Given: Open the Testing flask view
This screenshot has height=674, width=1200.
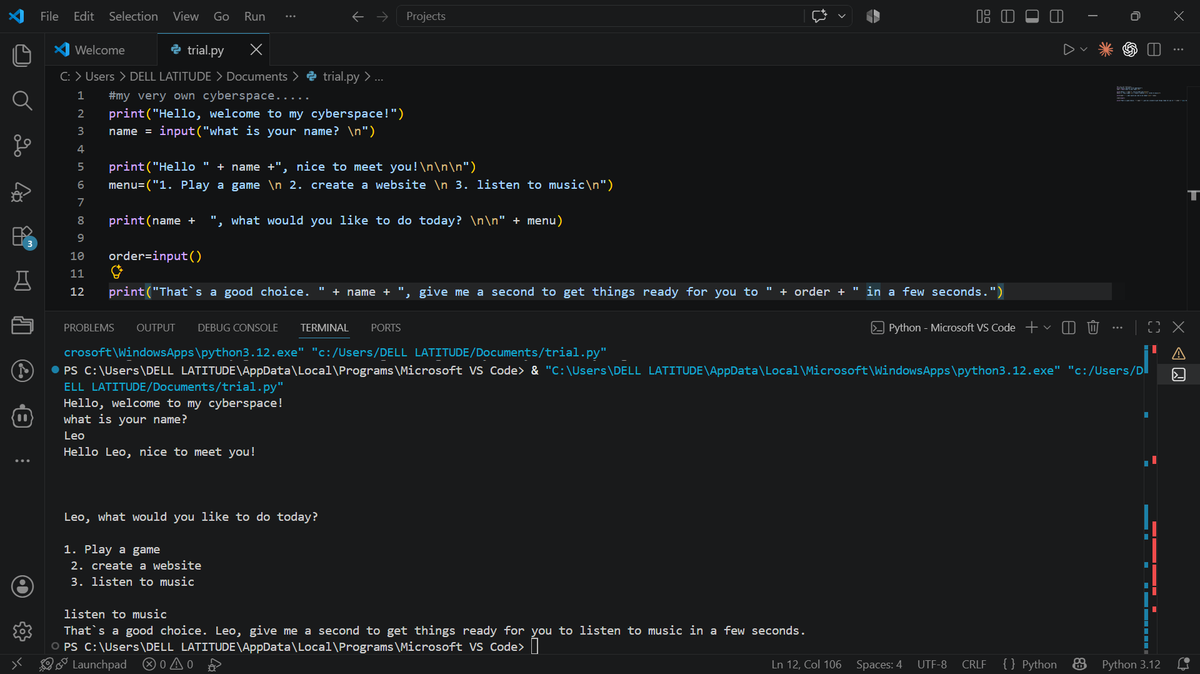Looking at the screenshot, I should (22, 282).
